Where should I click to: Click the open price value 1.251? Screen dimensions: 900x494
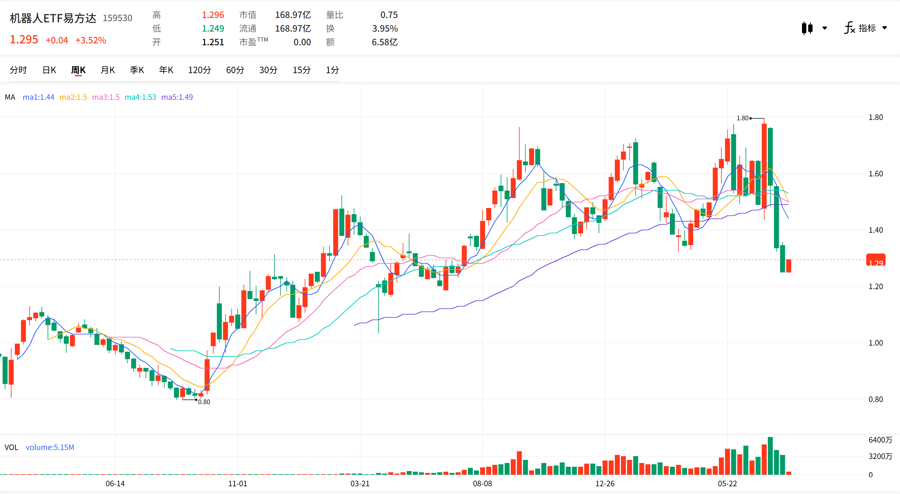(x=213, y=42)
